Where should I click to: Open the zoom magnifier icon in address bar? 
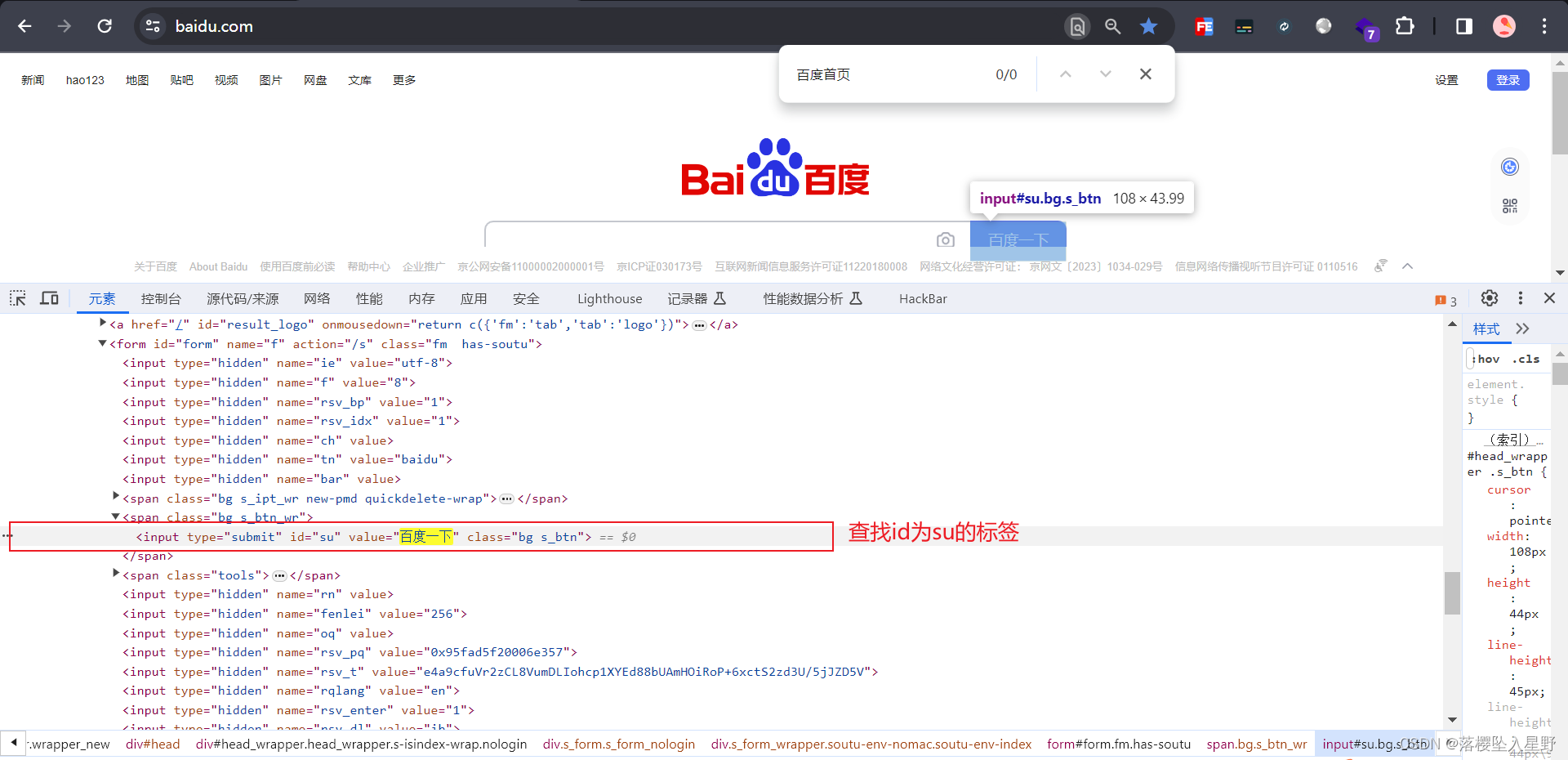(x=1112, y=26)
